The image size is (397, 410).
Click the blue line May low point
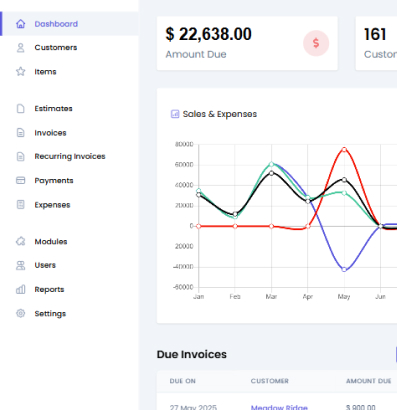344,269
